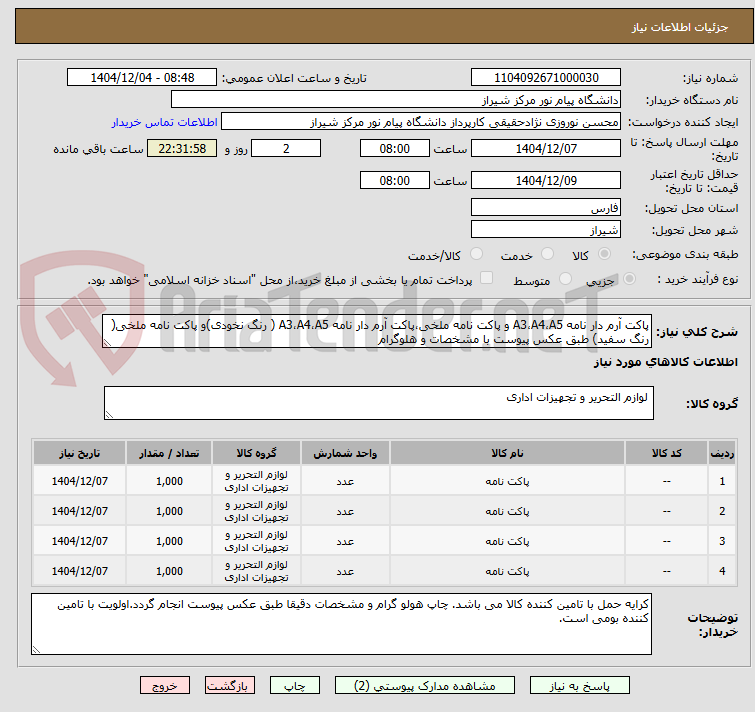The image size is (755, 712).
Task: Click the واحد شمارش column header
Action: (345, 453)
